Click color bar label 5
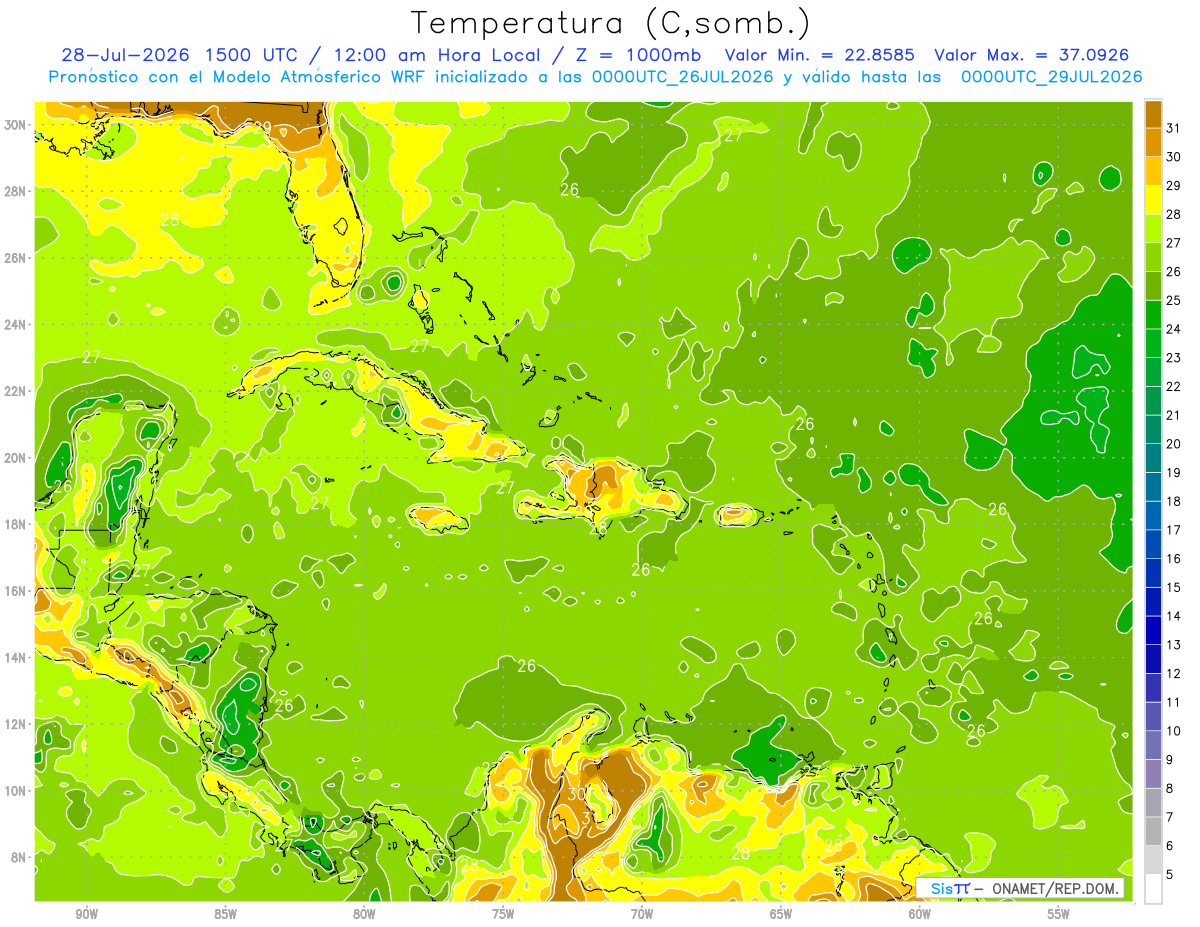Screen dimensions: 1200x927 tap(1170, 875)
